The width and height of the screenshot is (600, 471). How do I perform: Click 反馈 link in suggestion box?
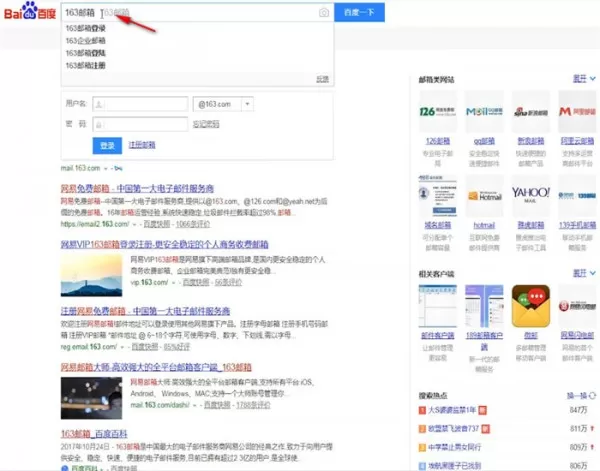click(x=323, y=79)
